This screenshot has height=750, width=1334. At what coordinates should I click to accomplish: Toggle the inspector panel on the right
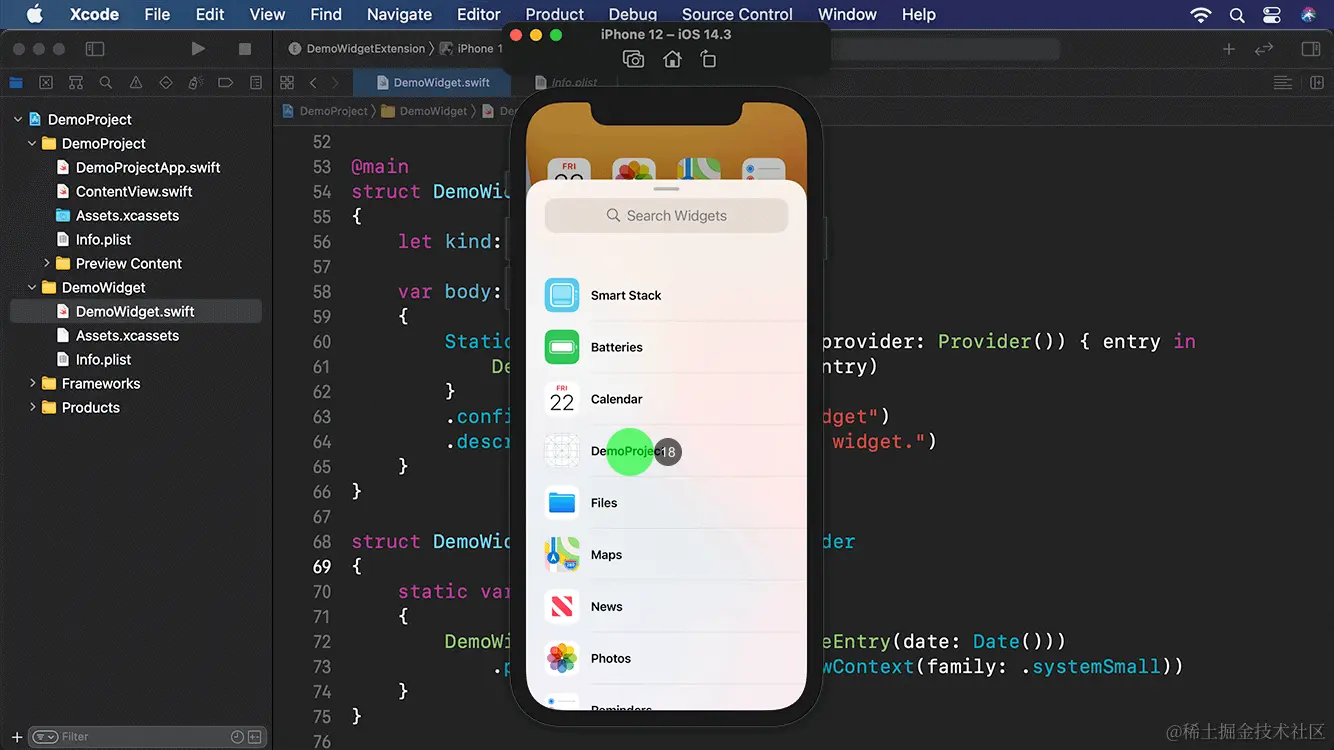(1310, 49)
